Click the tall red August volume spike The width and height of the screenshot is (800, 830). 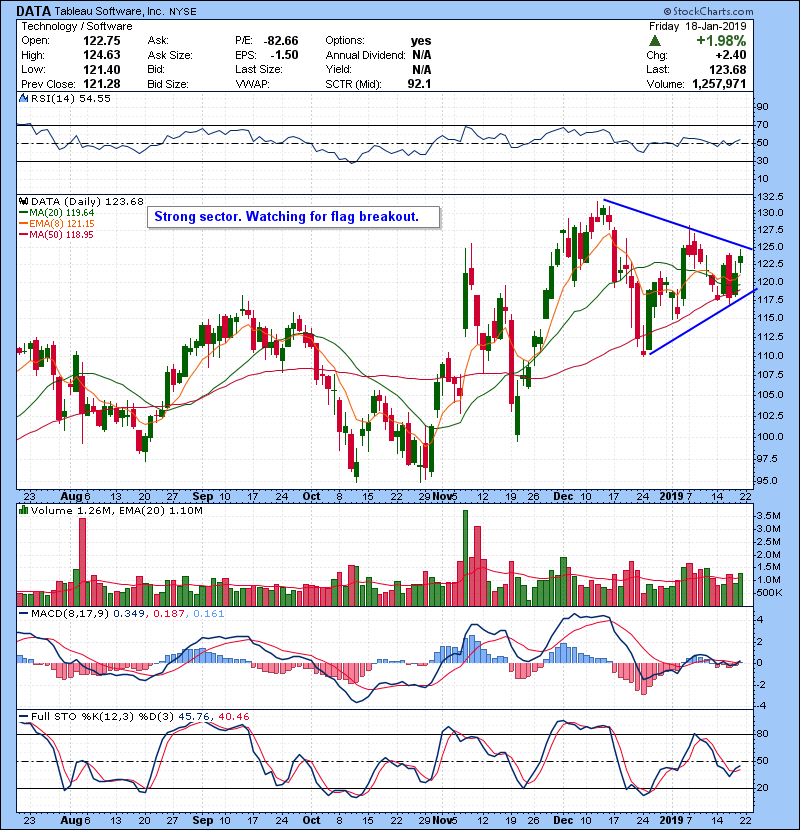82,562
